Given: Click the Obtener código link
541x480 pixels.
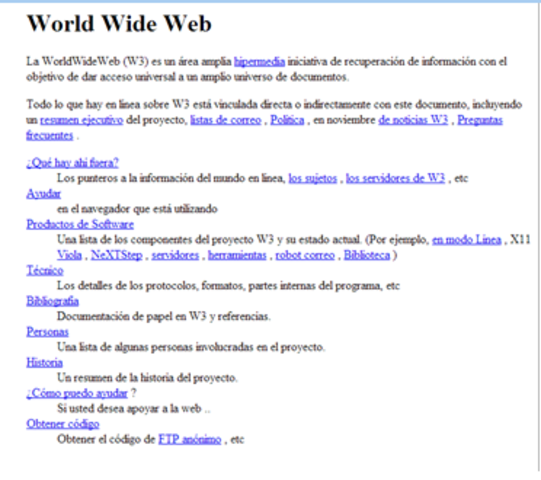Looking at the screenshot, I should click(x=63, y=424).
